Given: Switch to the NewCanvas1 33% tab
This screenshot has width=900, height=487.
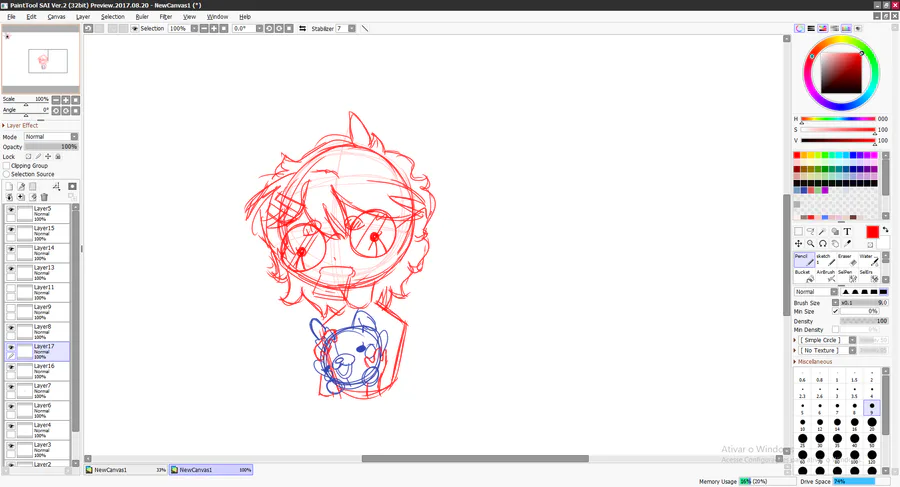Looking at the screenshot, I should pyautogui.click(x=126, y=470).
